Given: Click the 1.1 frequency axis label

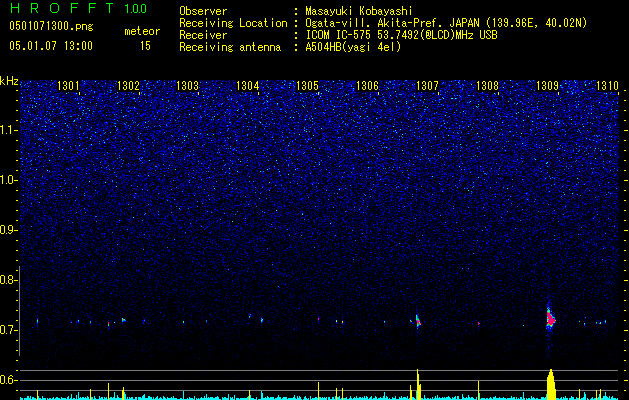Looking at the screenshot, I should click(9, 130).
